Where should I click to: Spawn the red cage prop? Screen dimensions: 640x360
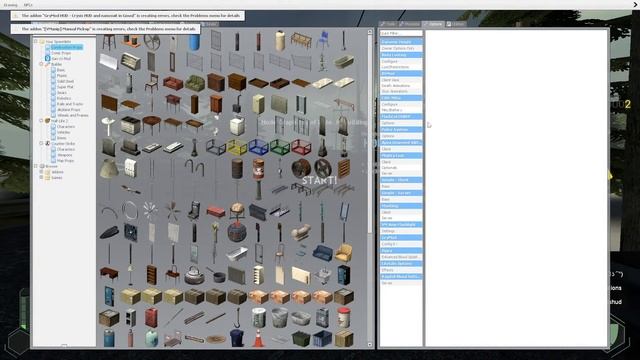pos(301,147)
